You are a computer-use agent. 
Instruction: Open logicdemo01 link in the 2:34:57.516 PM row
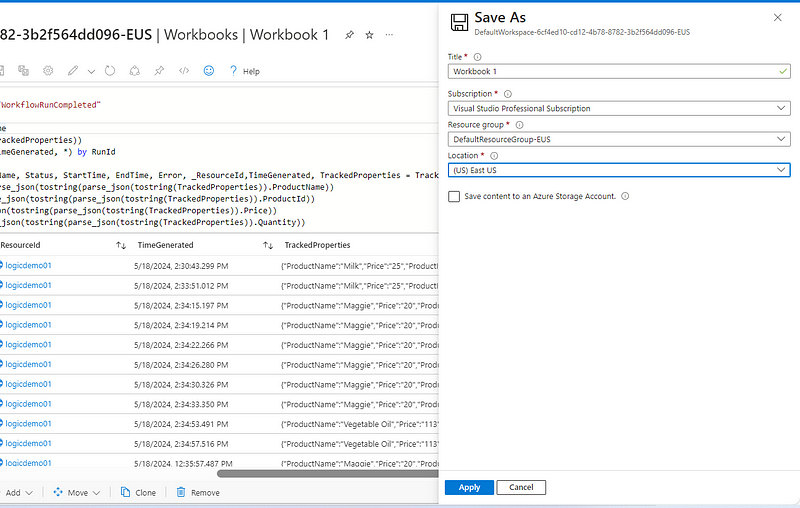coord(28,444)
